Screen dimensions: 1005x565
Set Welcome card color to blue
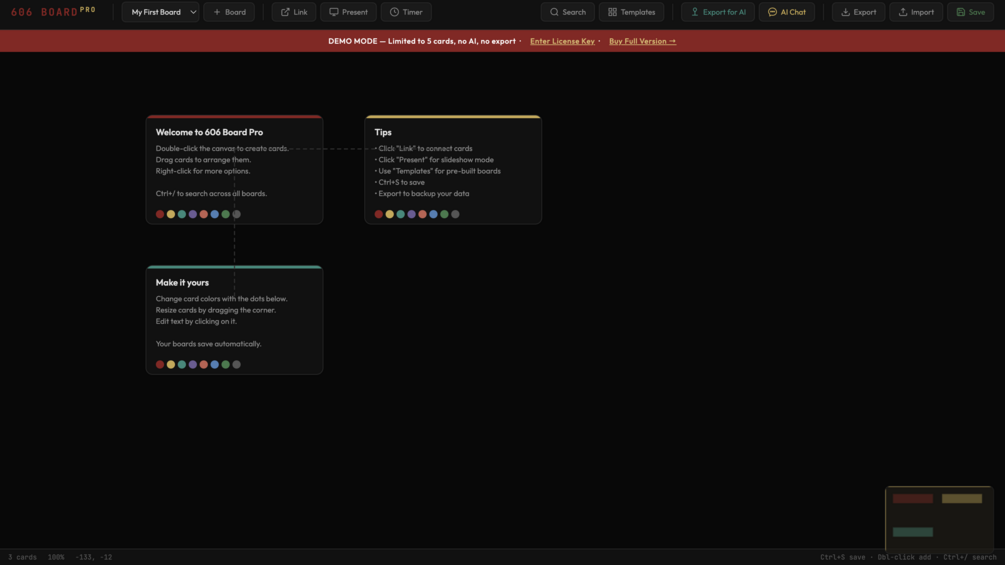[214, 214]
